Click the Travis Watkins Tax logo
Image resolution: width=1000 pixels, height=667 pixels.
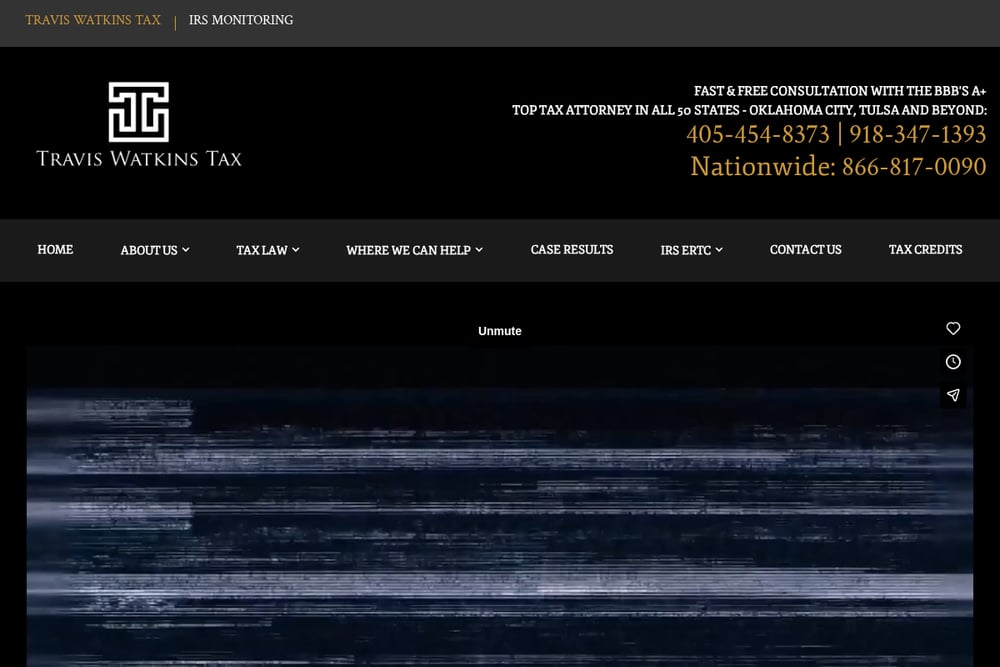tap(138, 124)
